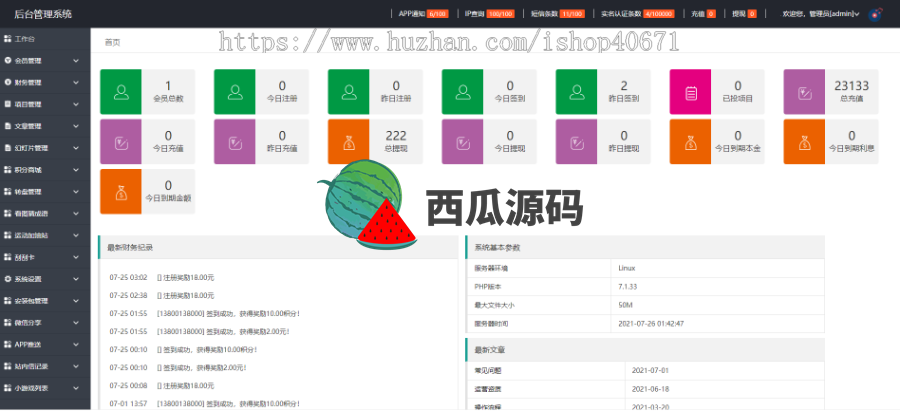The image size is (900, 411).
Task: Select the 站内信记录 menu label
Action: [x=31, y=366]
